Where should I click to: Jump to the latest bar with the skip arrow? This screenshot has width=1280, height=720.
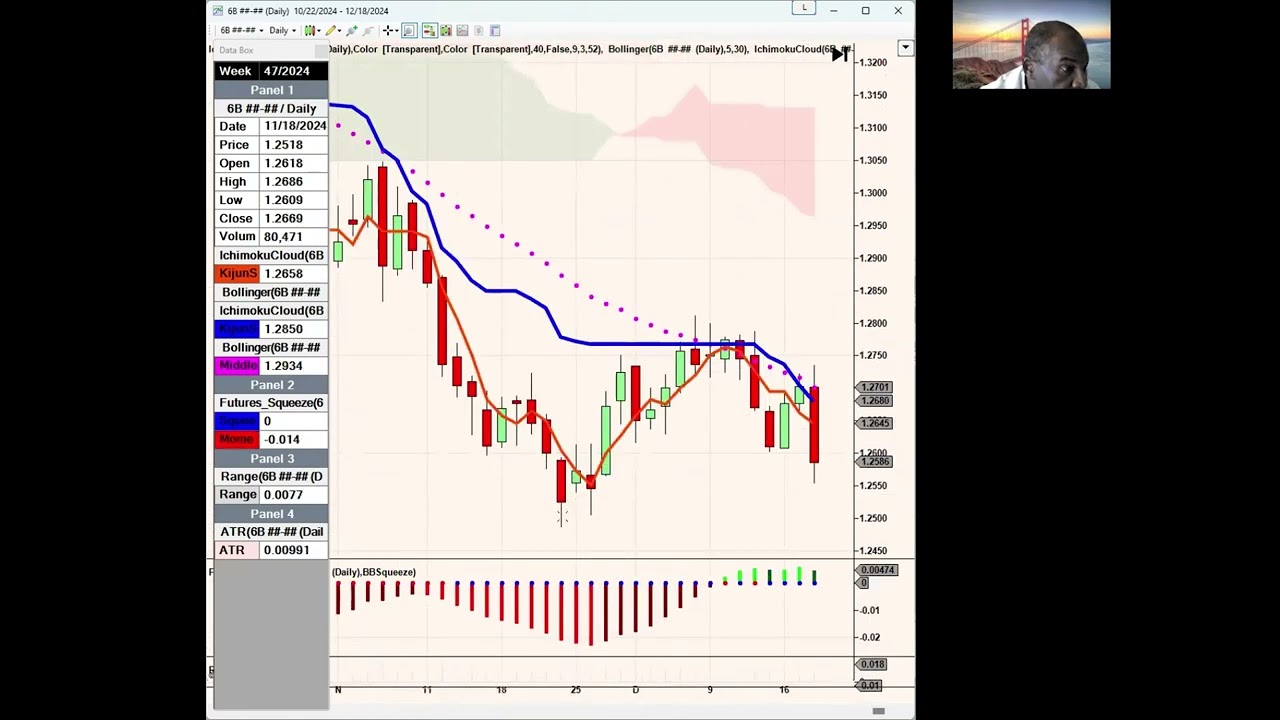tap(839, 55)
